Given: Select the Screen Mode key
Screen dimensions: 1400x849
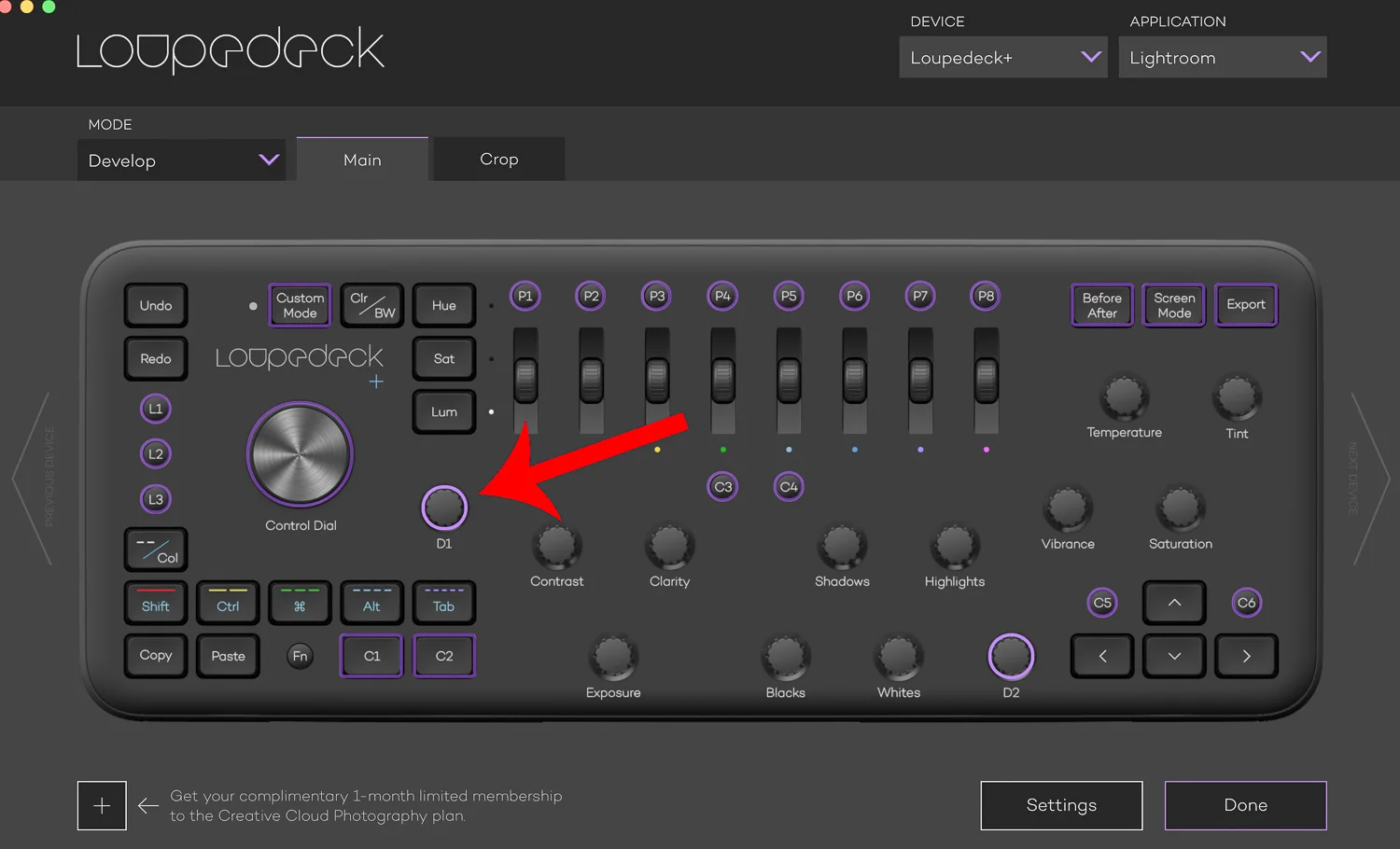Looking at the screenshot, I should coord(1174,305).
